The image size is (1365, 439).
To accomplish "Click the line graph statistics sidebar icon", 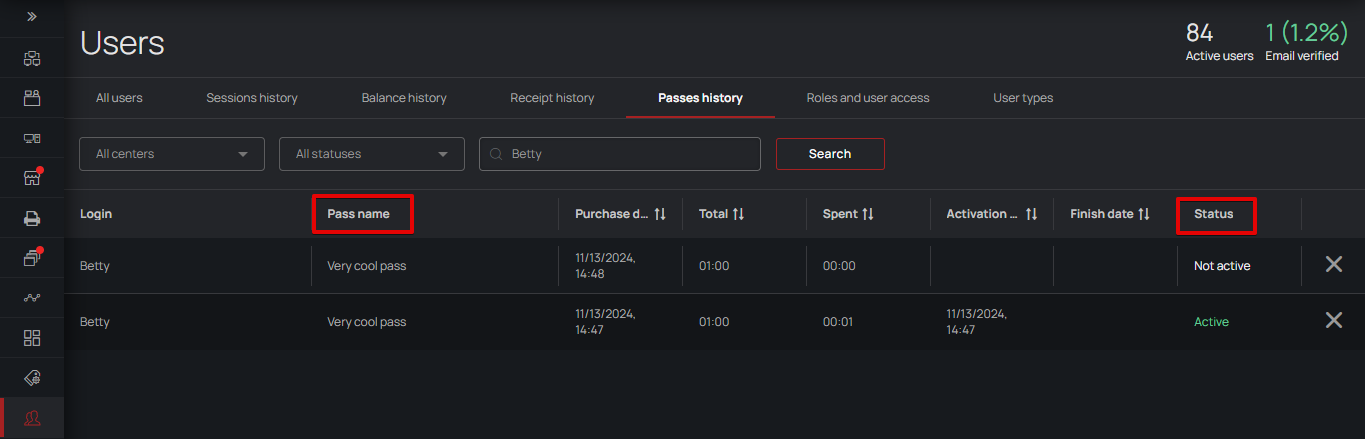I will tap(32, 298).
